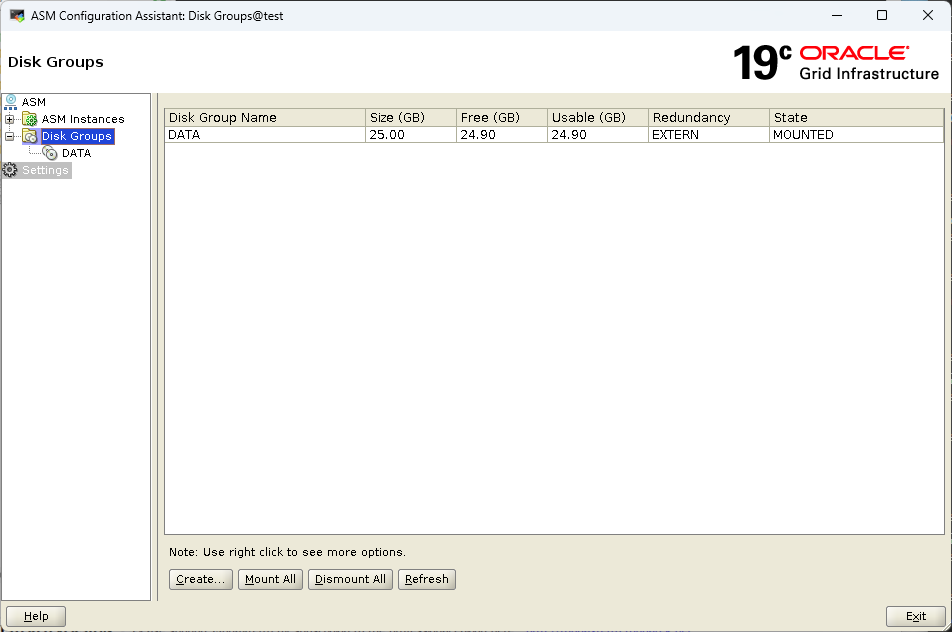Close the ASM Configuration Assistant window
Screen dimensions: 952x632
click(928, 16)
